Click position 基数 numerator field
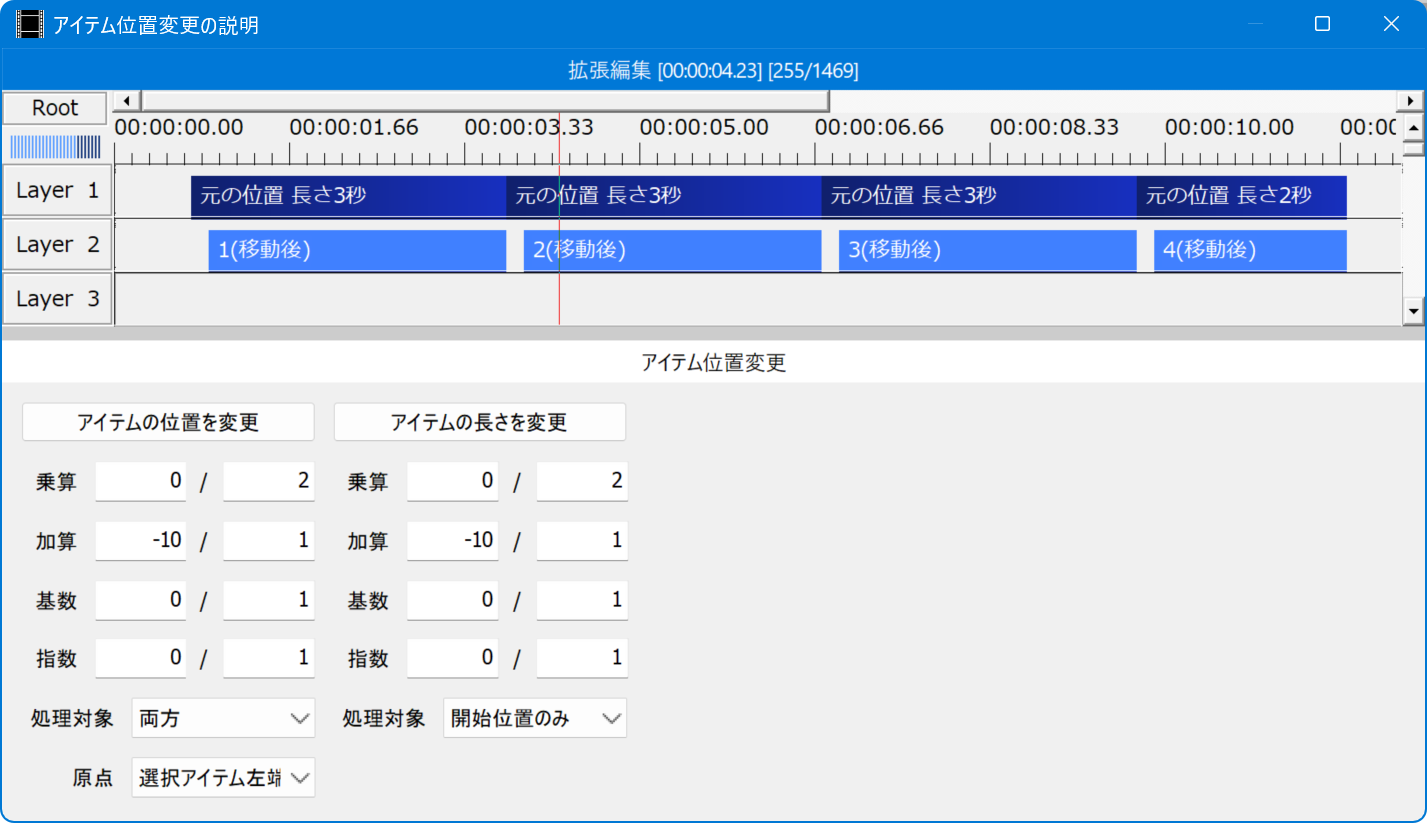The height and width of the screenshot is (823, 1427). tap(141, 600)
